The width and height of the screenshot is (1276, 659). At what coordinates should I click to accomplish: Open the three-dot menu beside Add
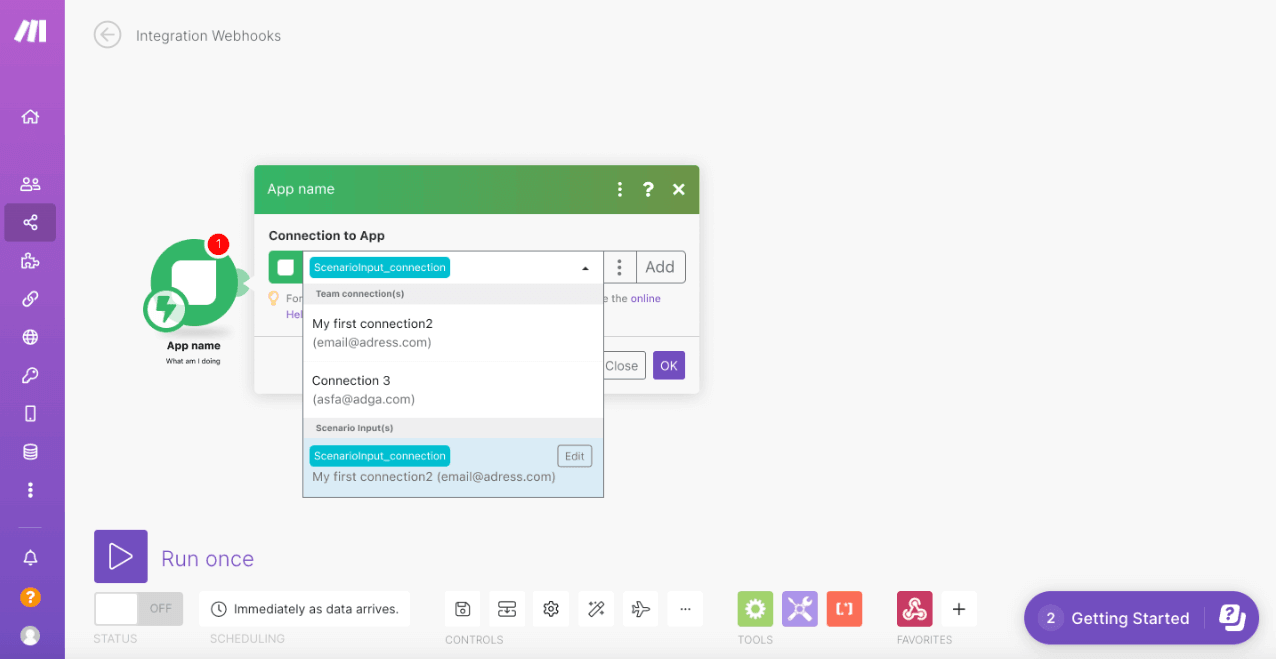pyautogui.click(x=620, y=267)
